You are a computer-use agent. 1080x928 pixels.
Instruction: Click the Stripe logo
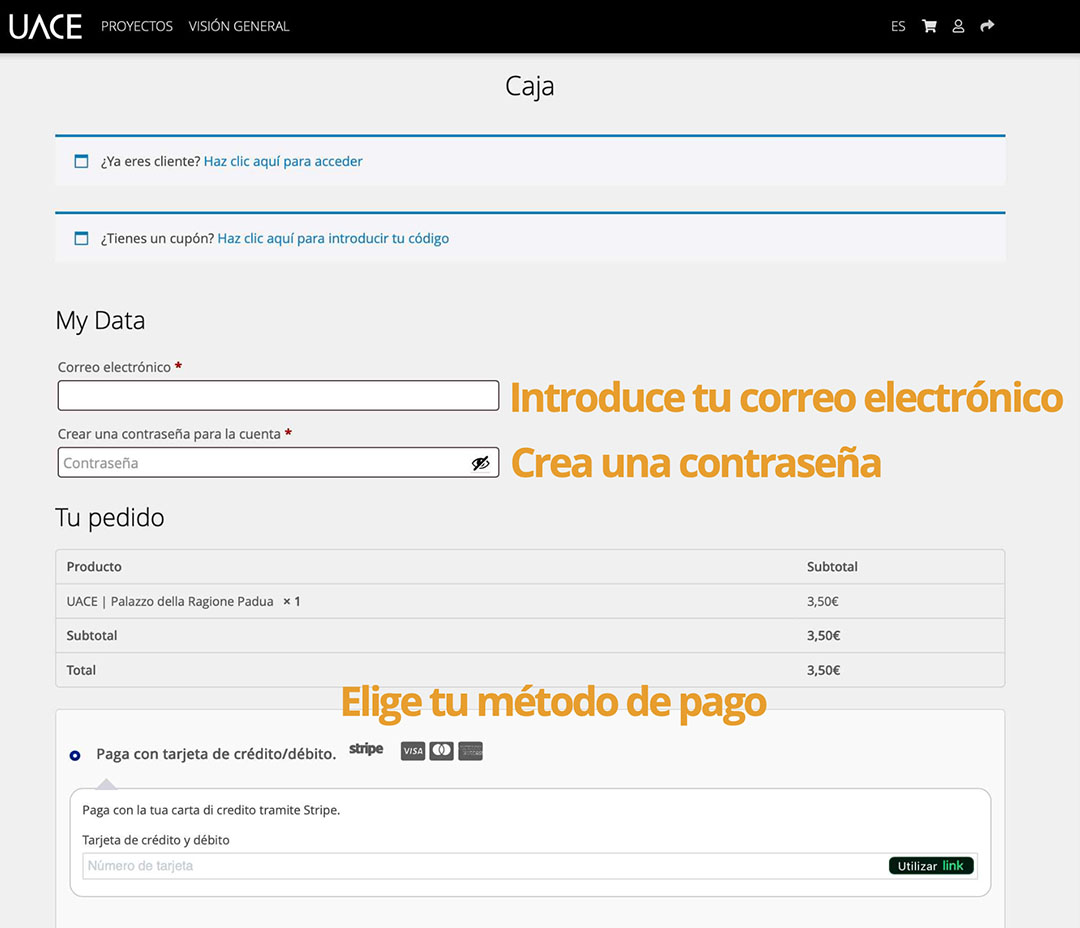tap(366, 749)
